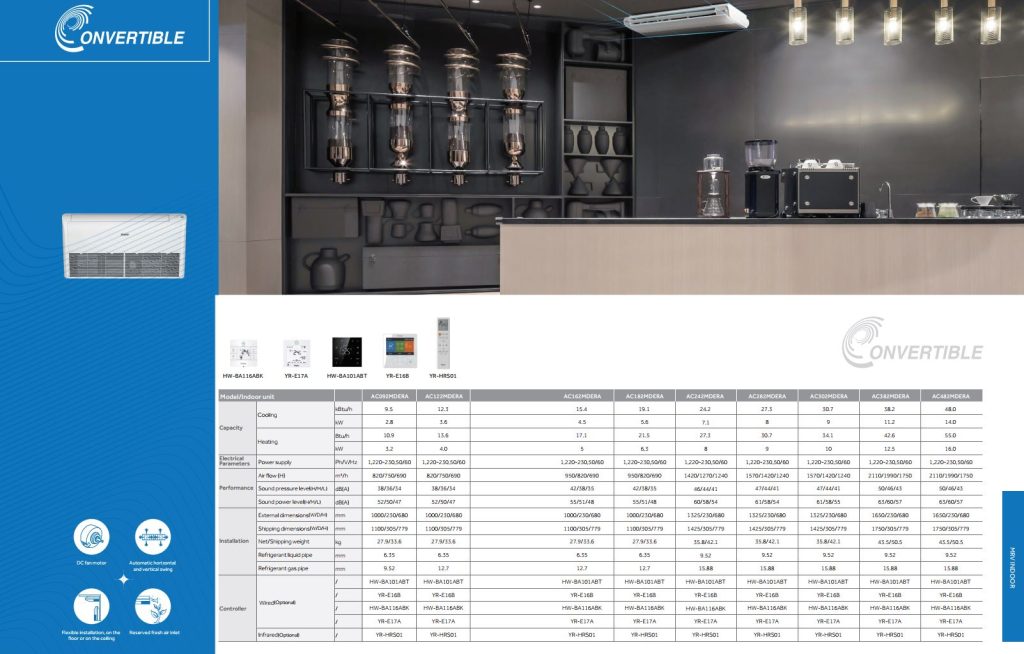The height and width of the screenshot is (654, 1024).
Task: Click the AC482MDERA column header
Action: pos(949,397)
